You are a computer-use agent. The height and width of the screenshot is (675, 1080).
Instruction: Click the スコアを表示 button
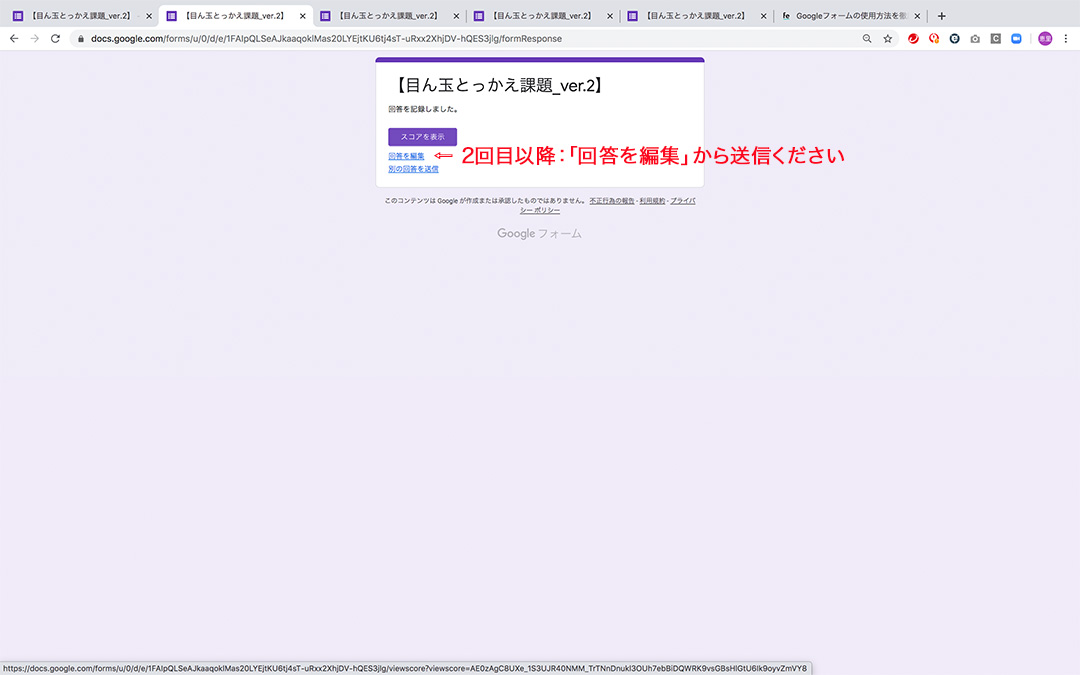pos(422,137)
